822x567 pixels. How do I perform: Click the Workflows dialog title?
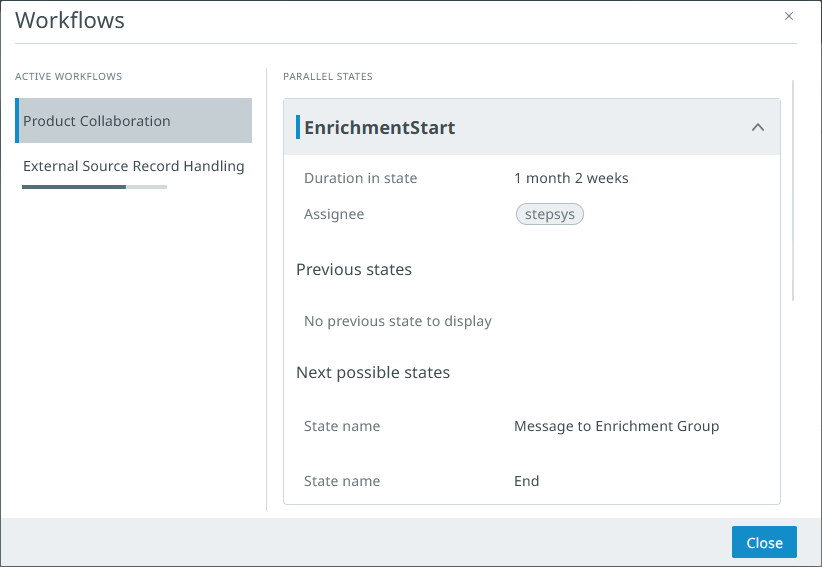pyautogui.click(x=70, y=20)
